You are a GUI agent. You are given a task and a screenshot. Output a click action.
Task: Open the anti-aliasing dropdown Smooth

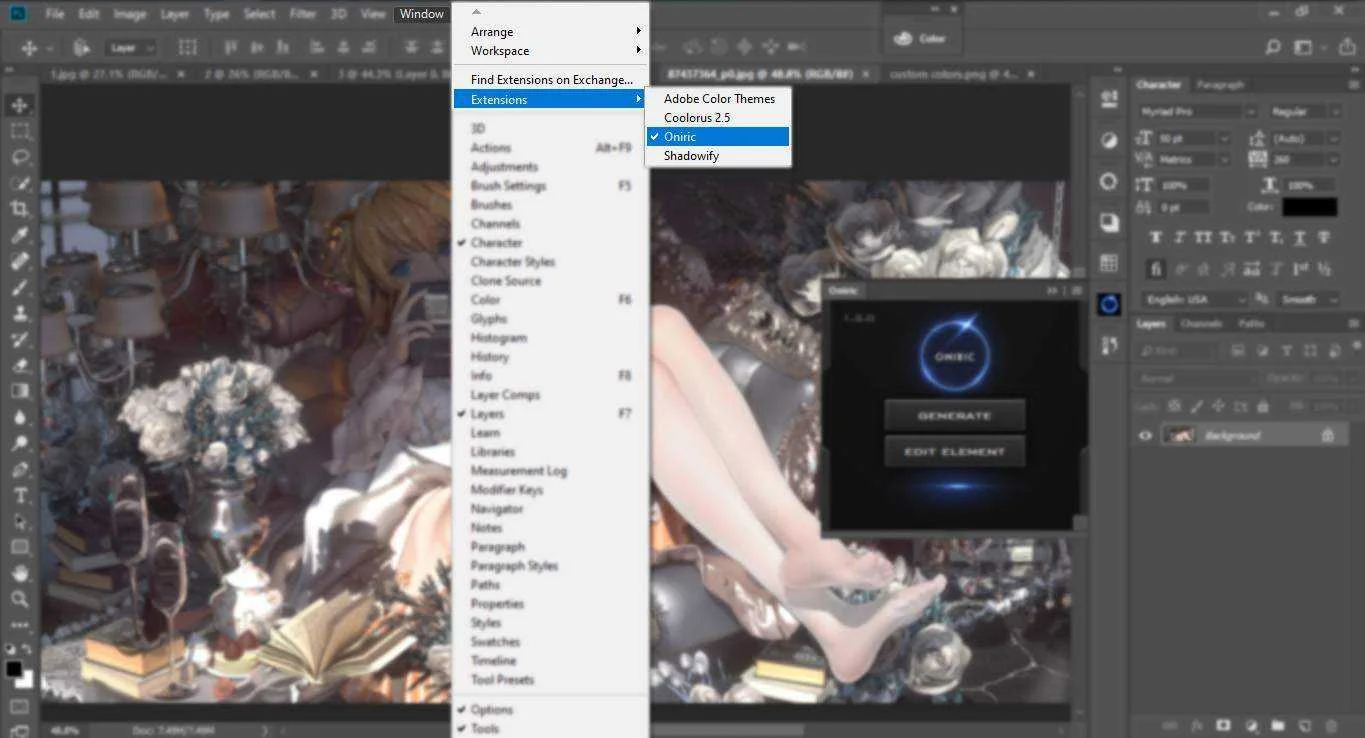pos(1309,299)
